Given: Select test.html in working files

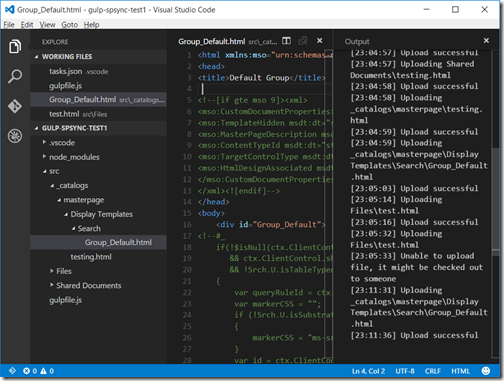Looking at the screenshot, I should click(98, 114).
